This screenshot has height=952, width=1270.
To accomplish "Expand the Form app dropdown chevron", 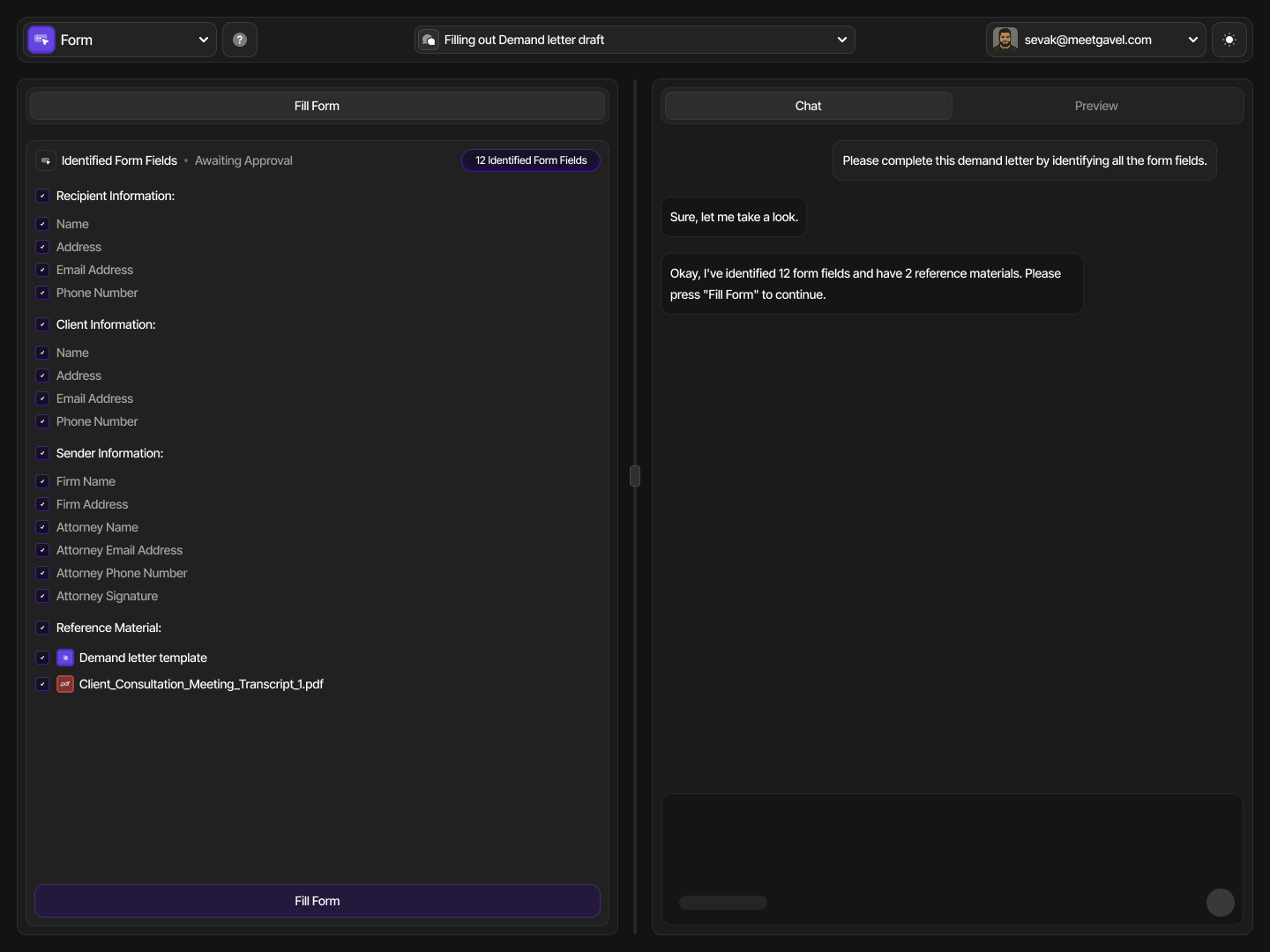I will [204, 40].
